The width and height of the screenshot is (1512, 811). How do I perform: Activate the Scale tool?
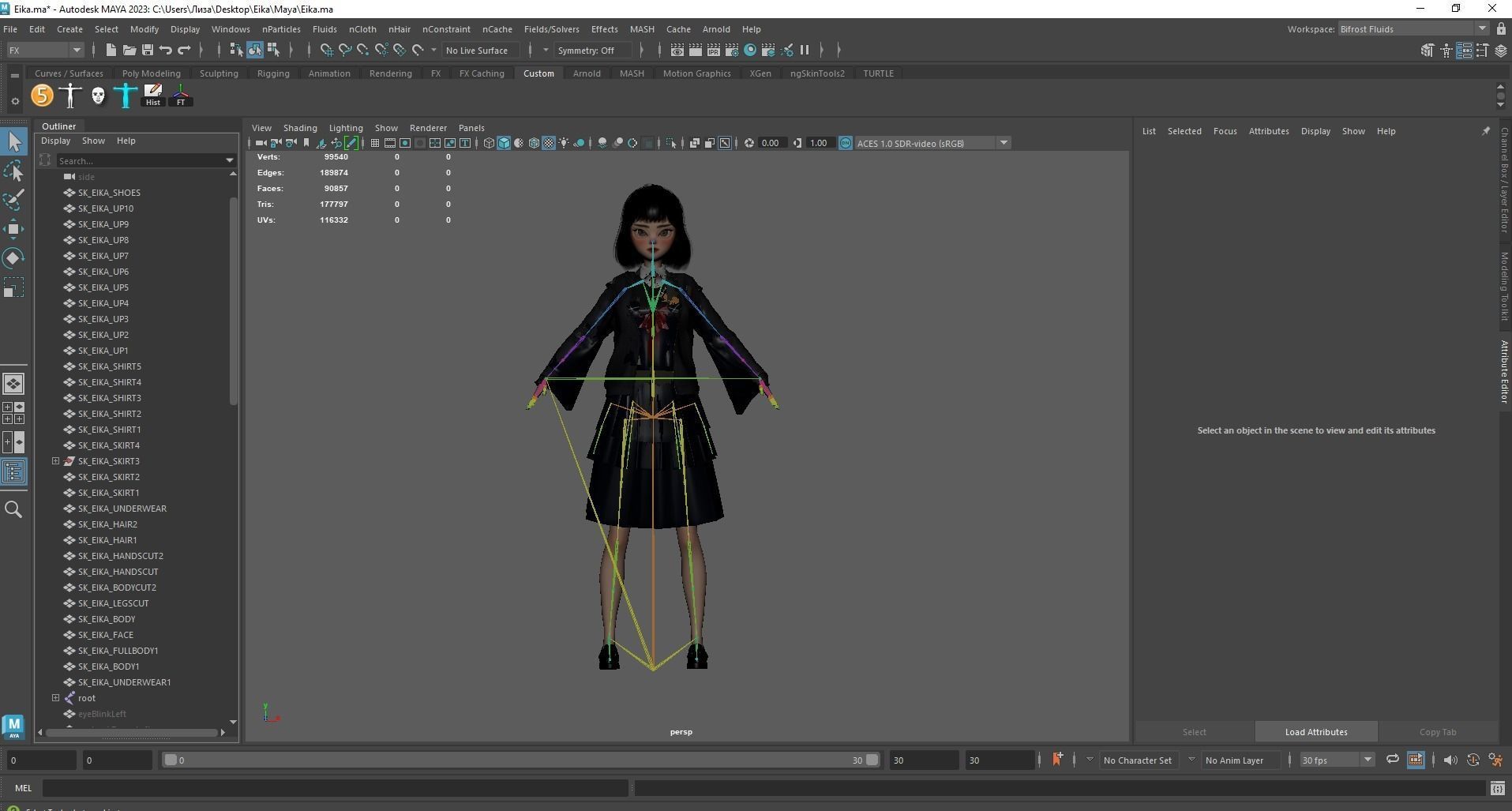pos(13,287)
